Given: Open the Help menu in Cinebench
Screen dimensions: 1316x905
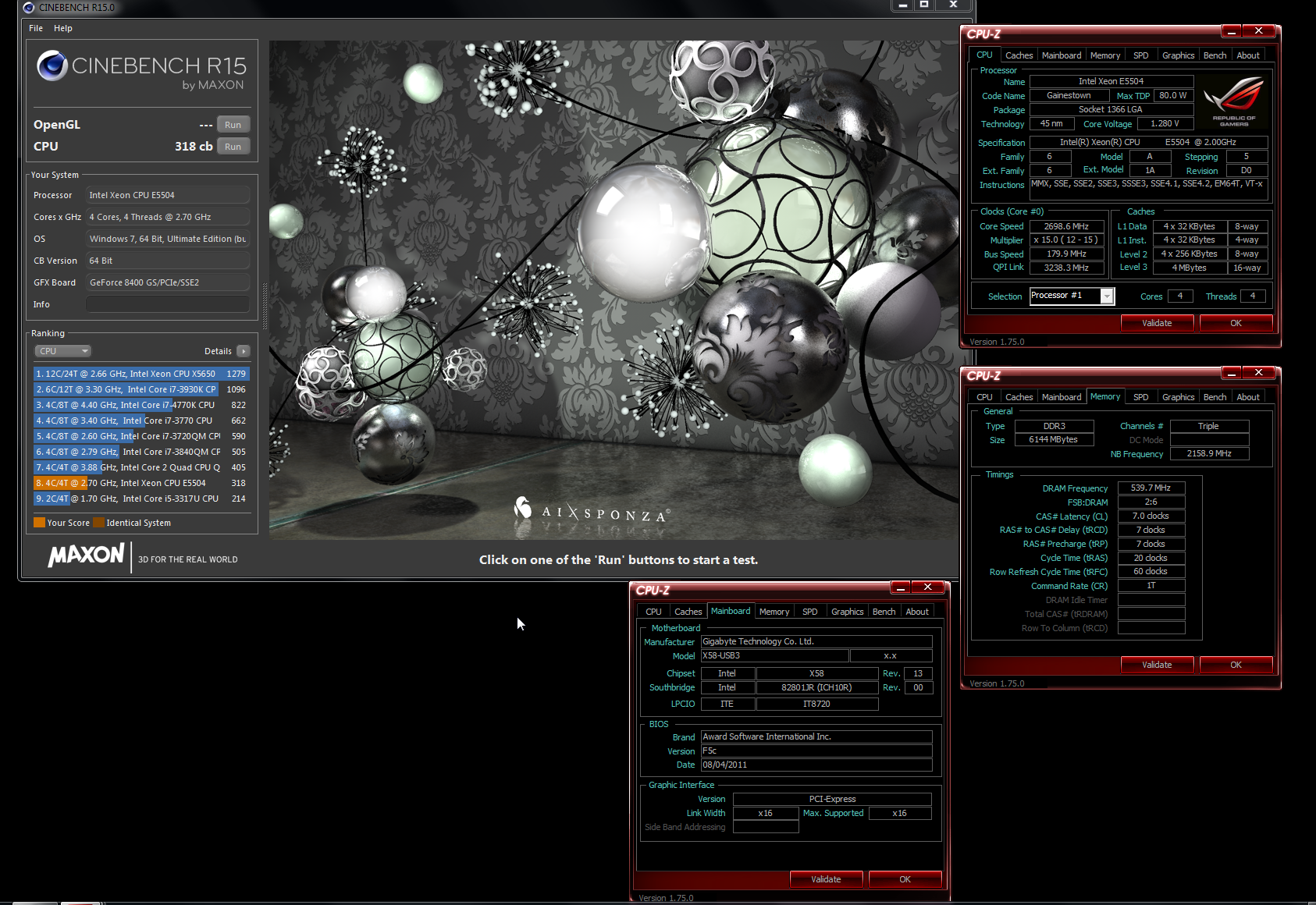Looking at the screenshot, I should [x=63, y=28].
